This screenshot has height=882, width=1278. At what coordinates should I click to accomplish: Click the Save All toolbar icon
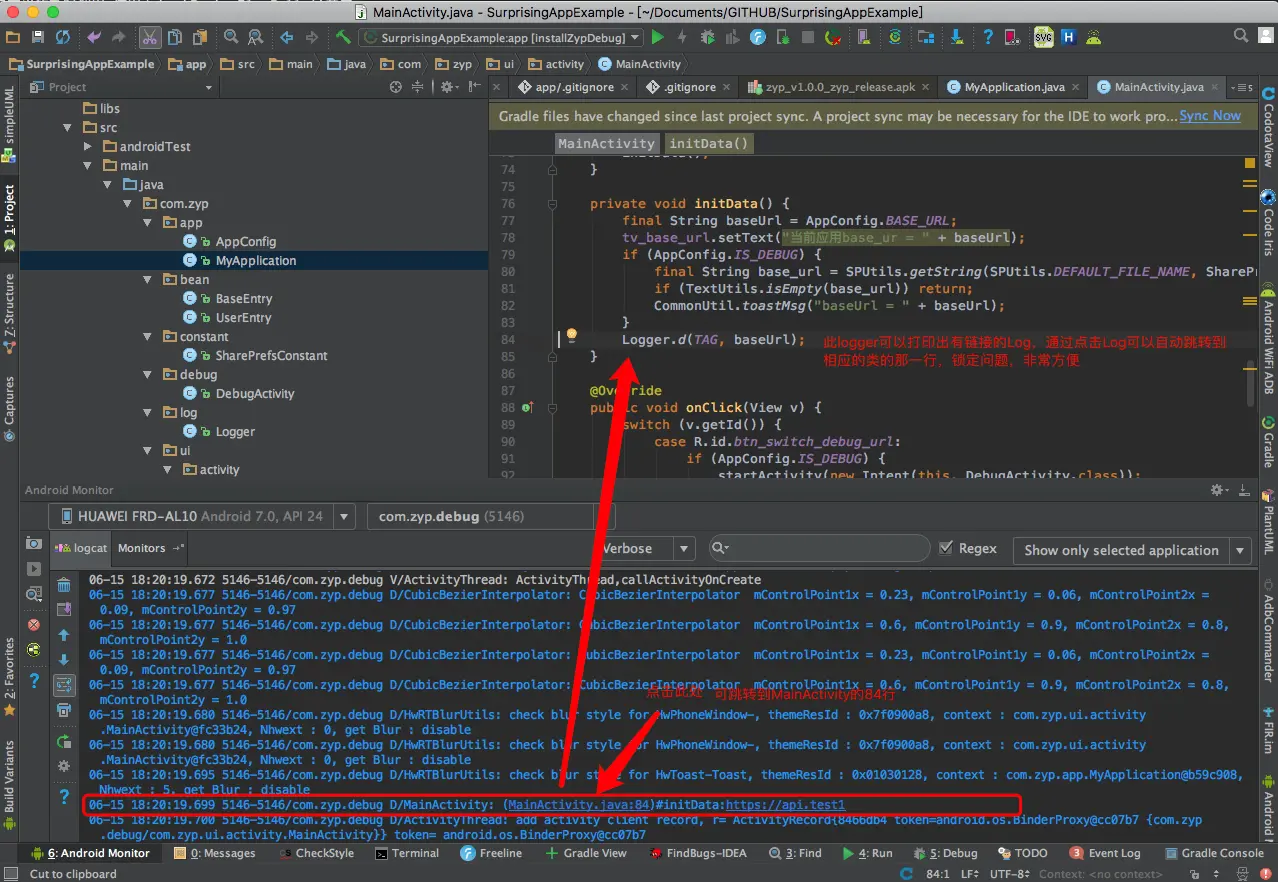[x=38, y=37]
